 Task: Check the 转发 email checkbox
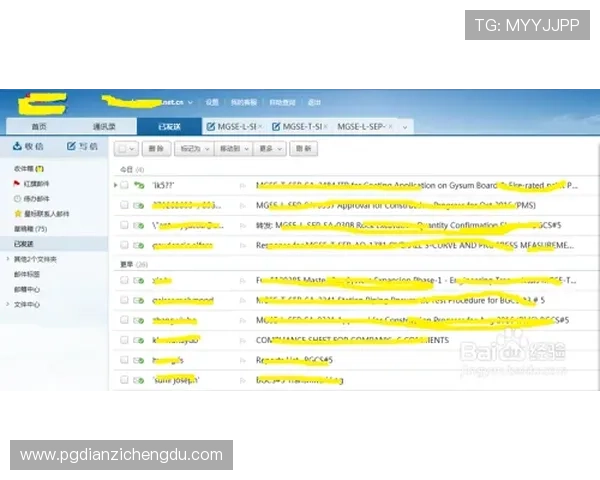[x=124, y=225]
